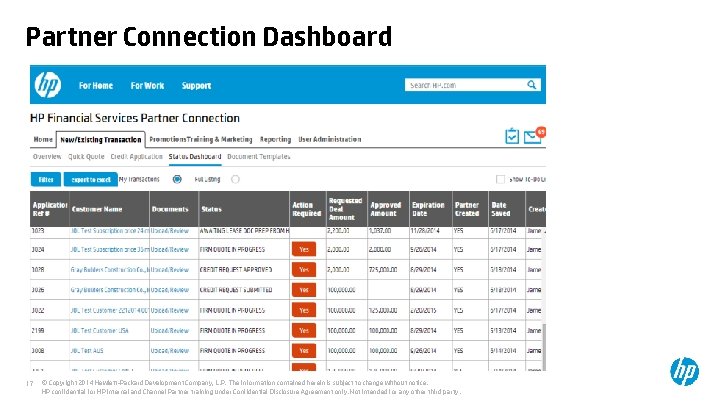Open Gray Builders link in row 3026
Screen dimensions: 720x405
(x=110, y=290)
